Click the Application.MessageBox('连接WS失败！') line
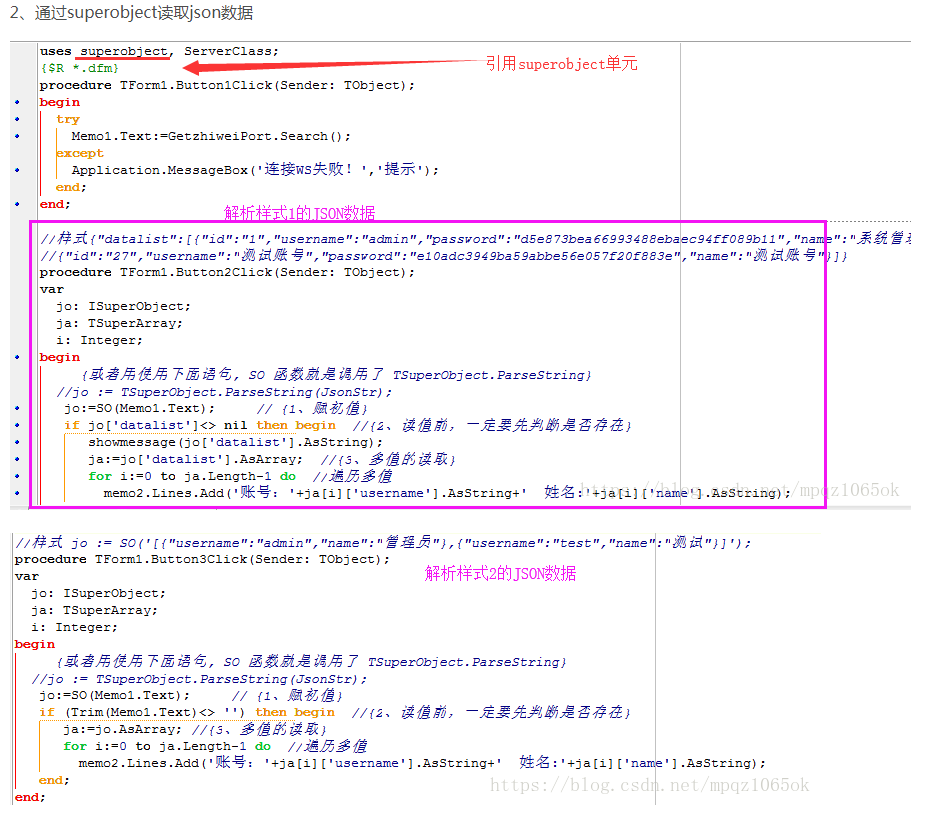 (255, 170)
